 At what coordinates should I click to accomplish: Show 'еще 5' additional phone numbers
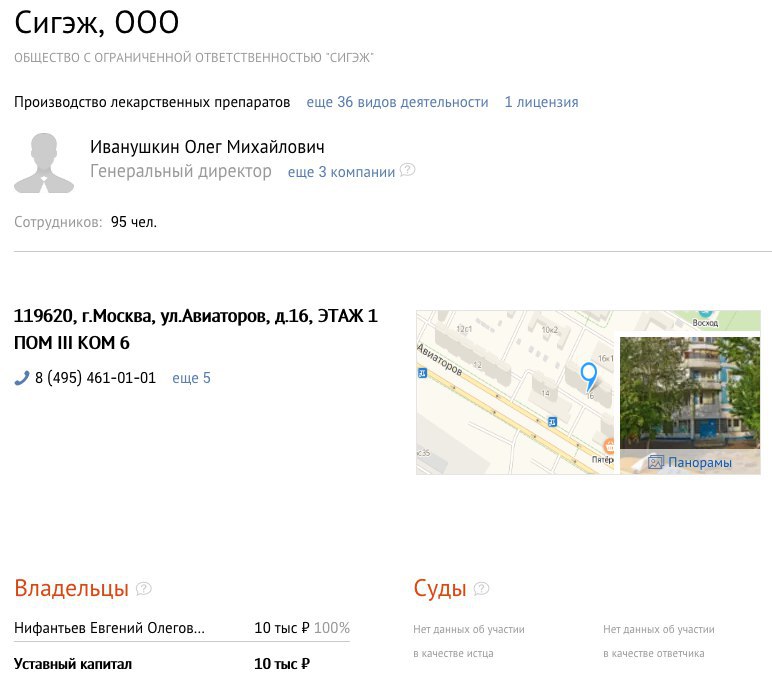coord(191,378)
